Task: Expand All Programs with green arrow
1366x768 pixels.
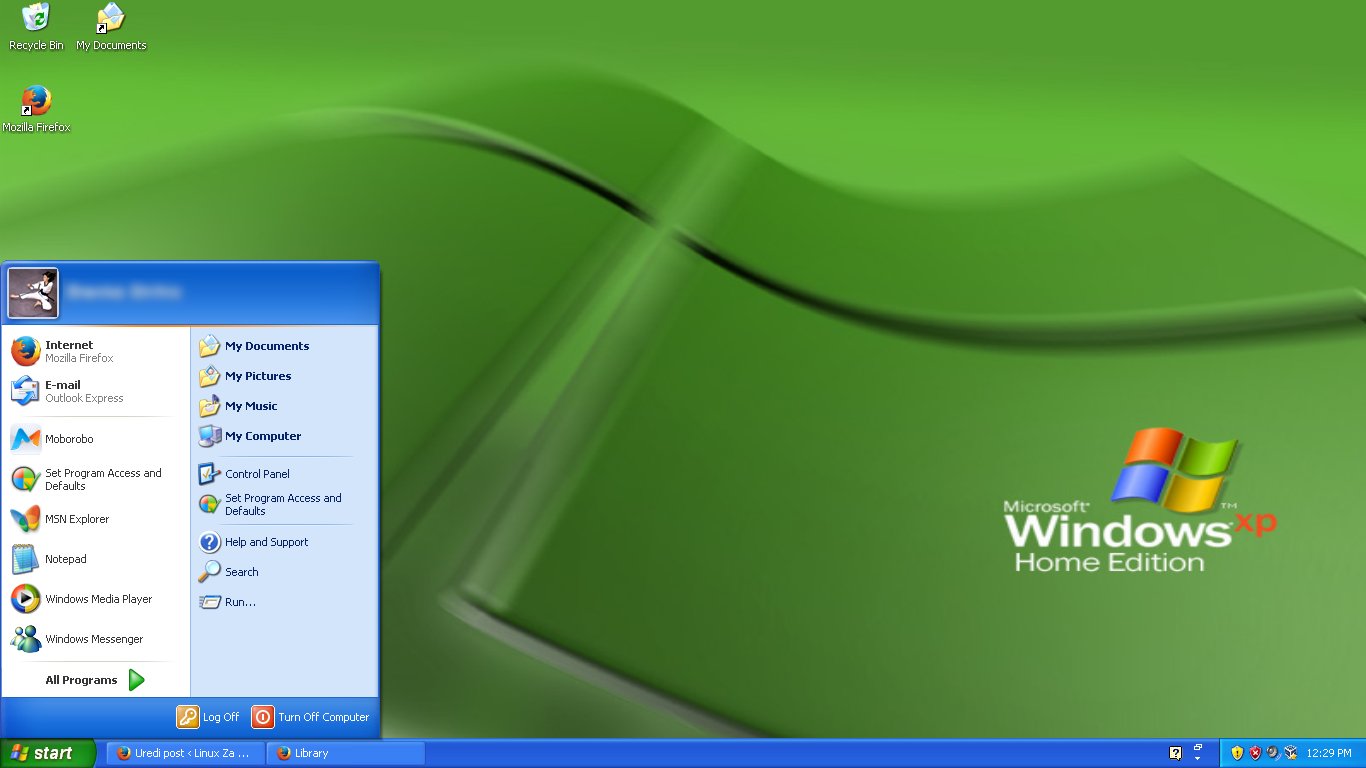Action: [x=95, y=680]
